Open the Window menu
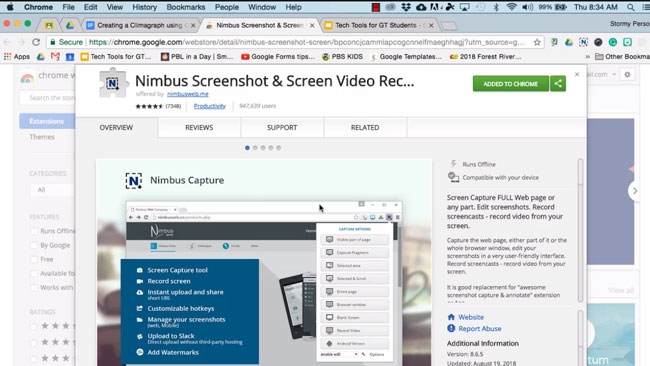Viewport: 650px width, 366px height. click(262, 7)
